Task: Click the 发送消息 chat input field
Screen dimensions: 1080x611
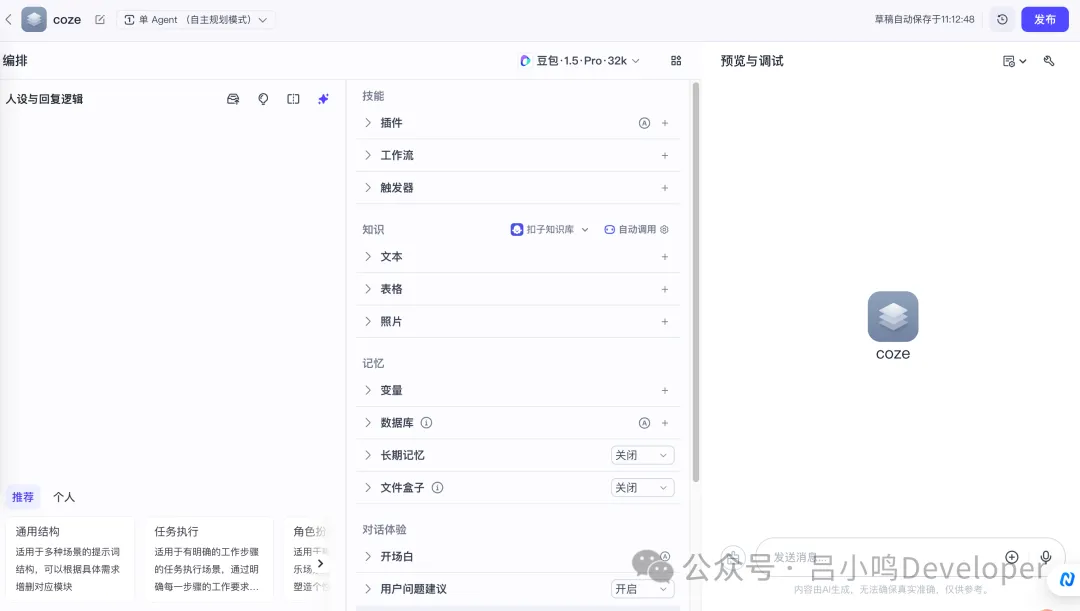Action: pyautogui.click(x=909, y=557)
